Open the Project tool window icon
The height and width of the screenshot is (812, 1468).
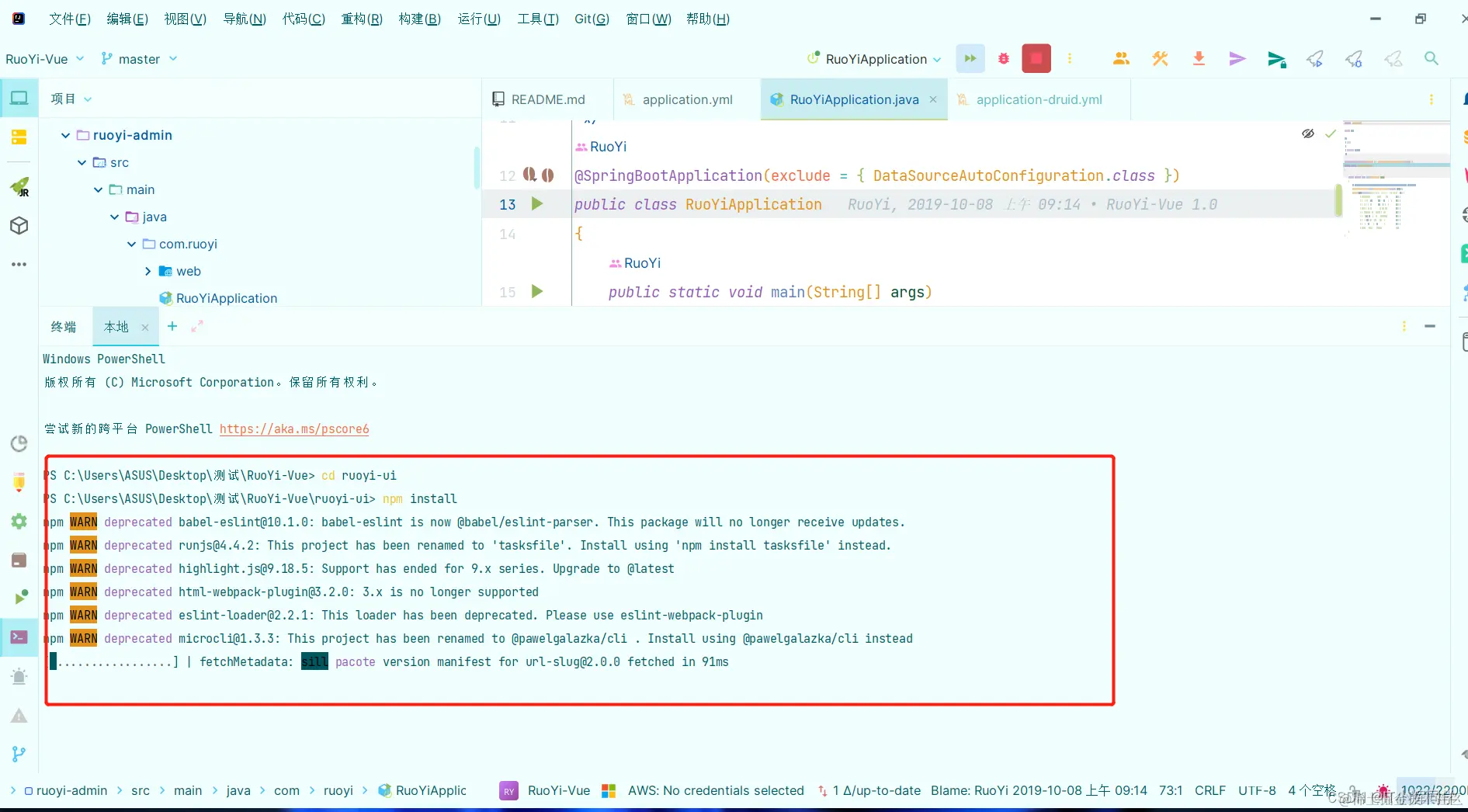pos(19,98)
